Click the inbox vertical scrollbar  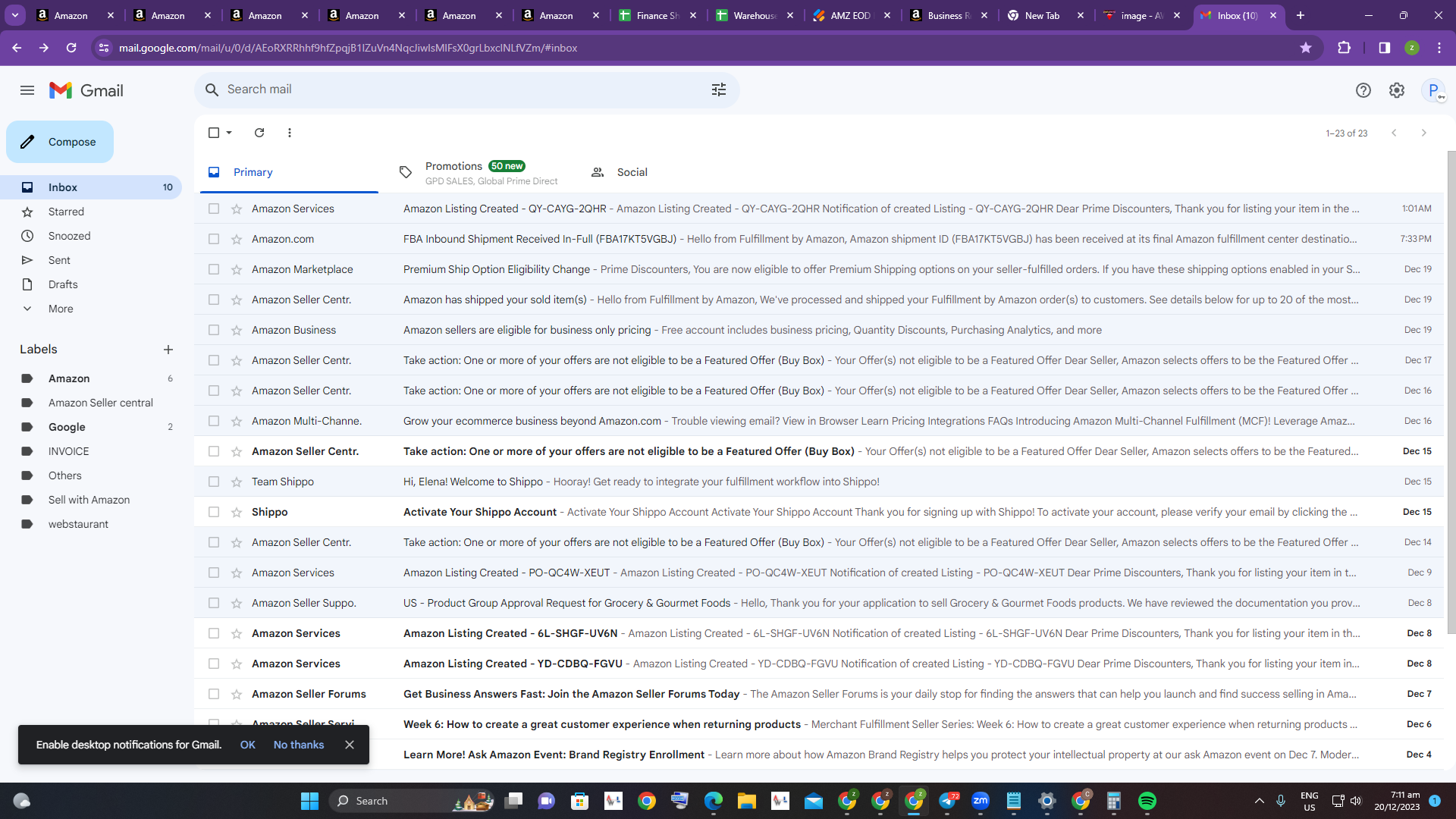click(x=1451, y=391)
